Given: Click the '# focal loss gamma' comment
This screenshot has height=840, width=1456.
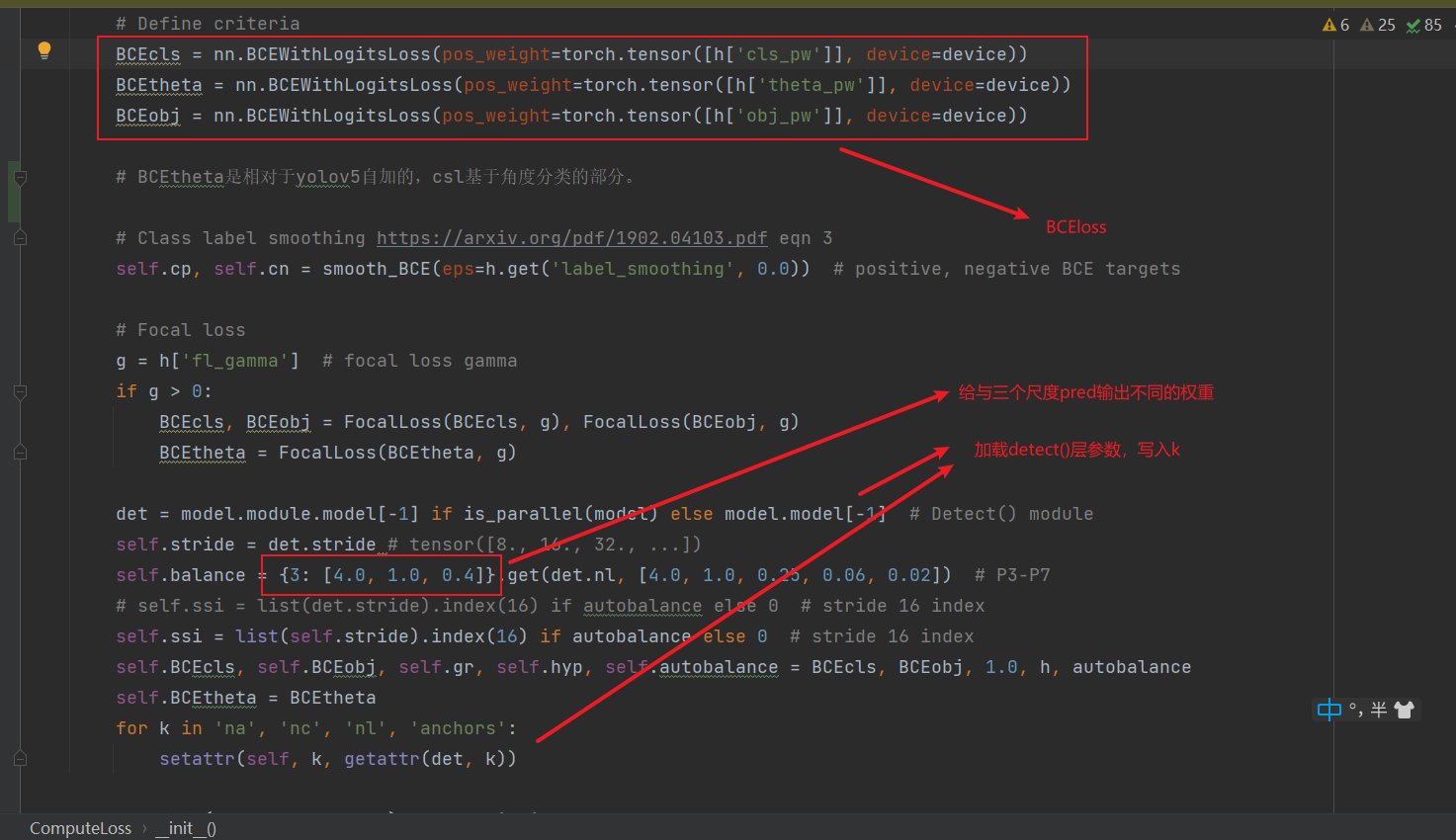Looking at the screenshot, I should point(420,361).
